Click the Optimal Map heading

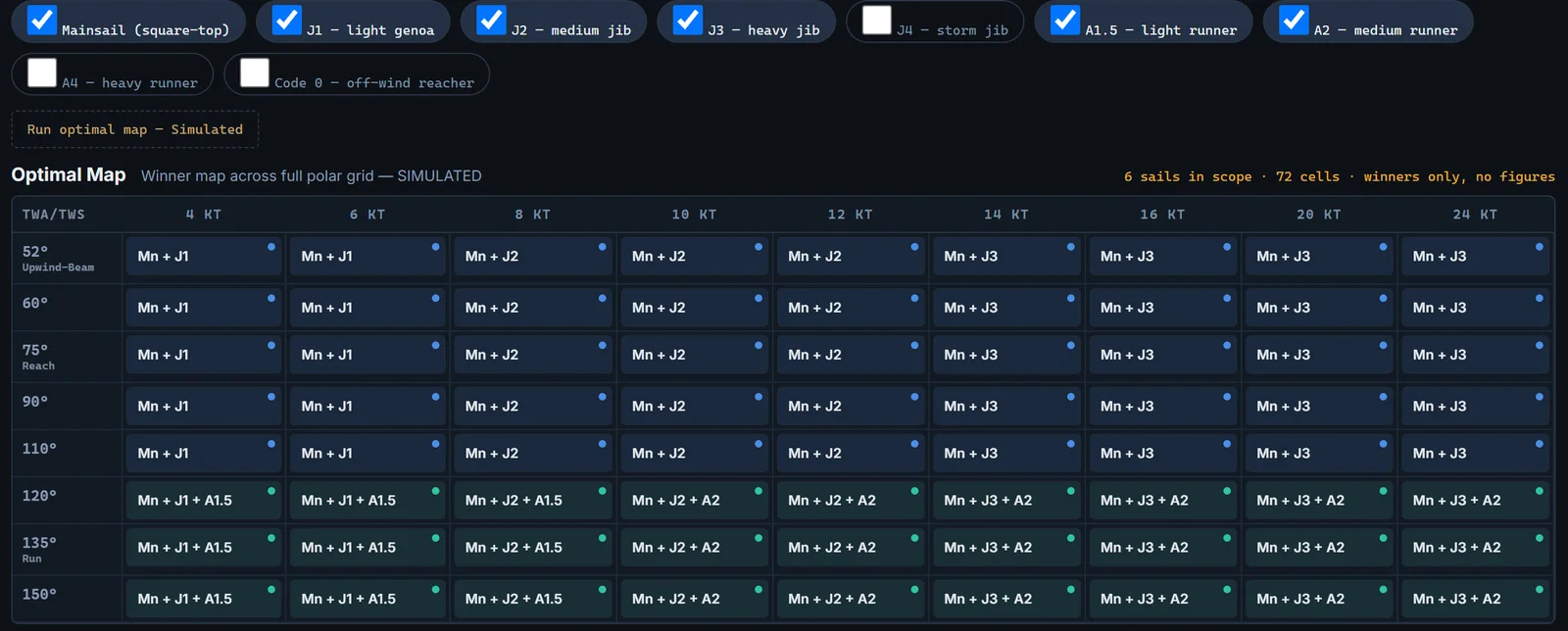[69, 174]
